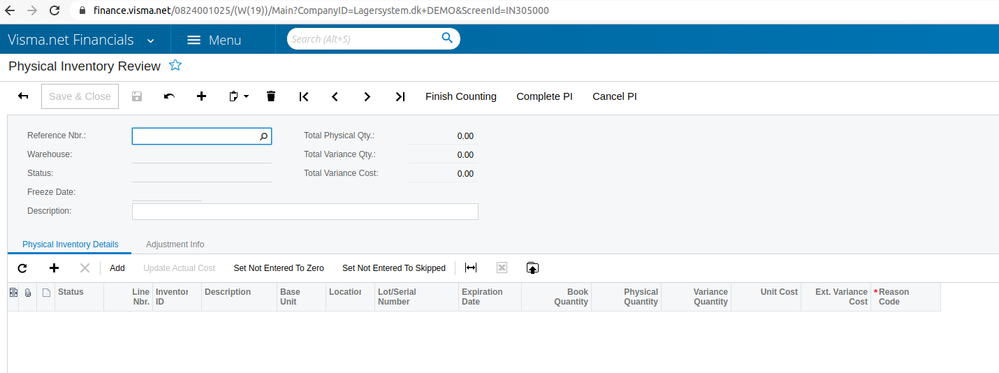999x373 pixels.
Task: Click the Ext. Variance Cost column header
Action: coord(836,297)
